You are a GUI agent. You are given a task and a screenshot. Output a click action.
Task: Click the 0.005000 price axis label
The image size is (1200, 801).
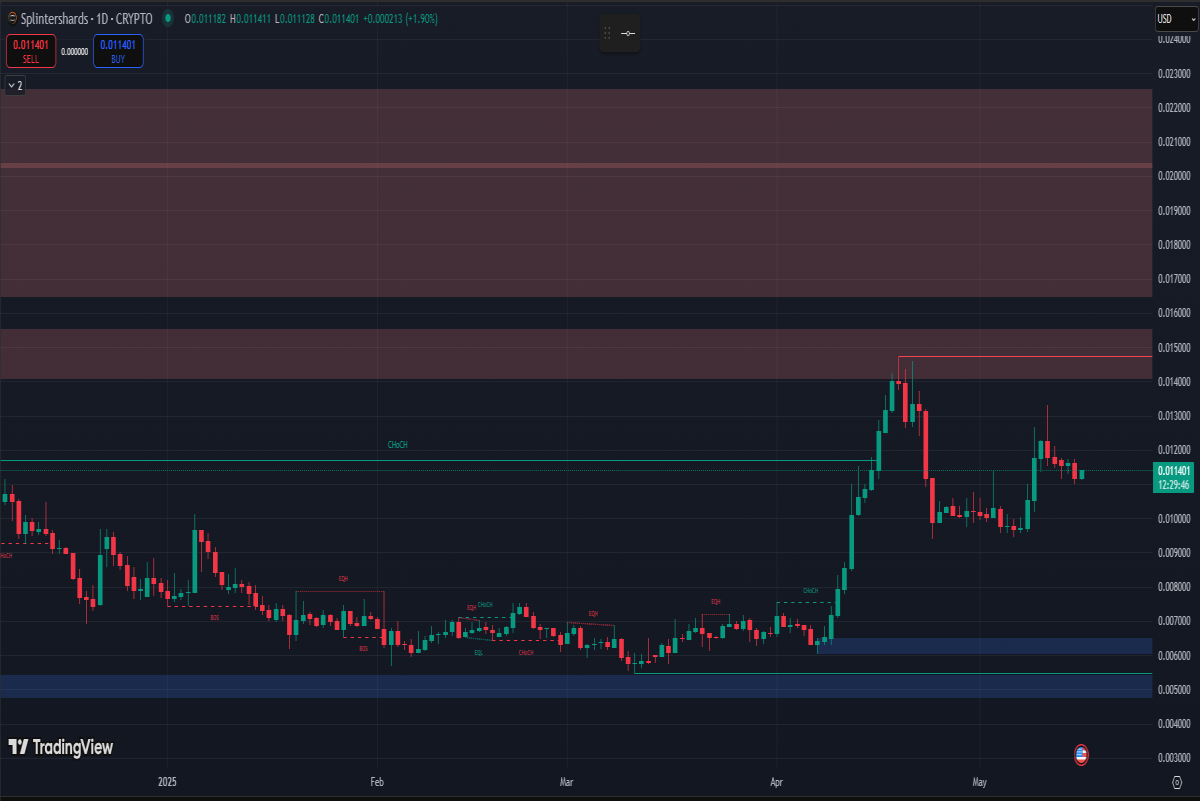point(1174,689)
